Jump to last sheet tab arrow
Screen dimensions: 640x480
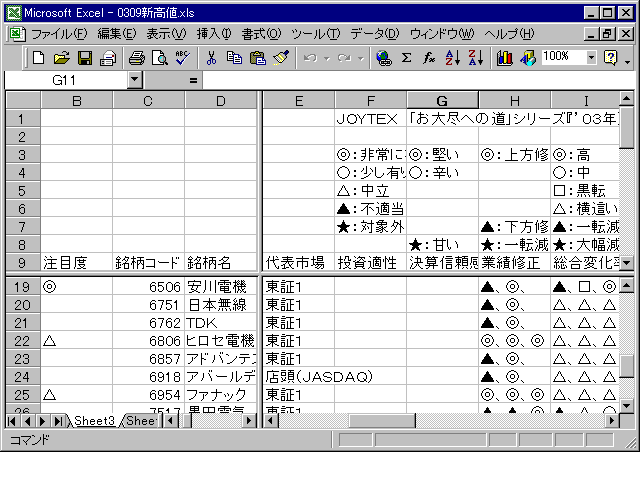(x=58, y=421)
